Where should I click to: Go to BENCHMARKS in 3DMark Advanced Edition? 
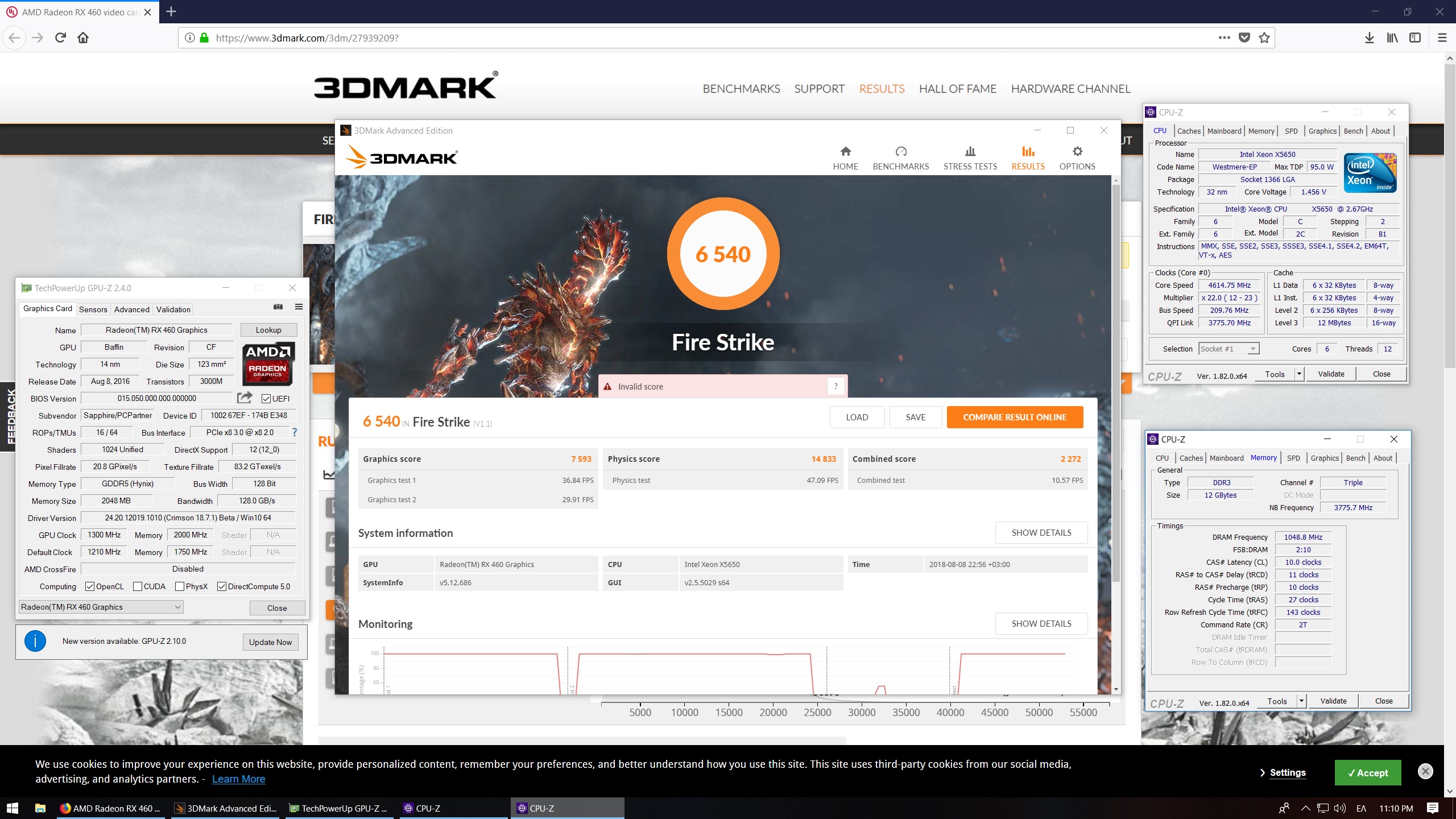click(901, 158)
